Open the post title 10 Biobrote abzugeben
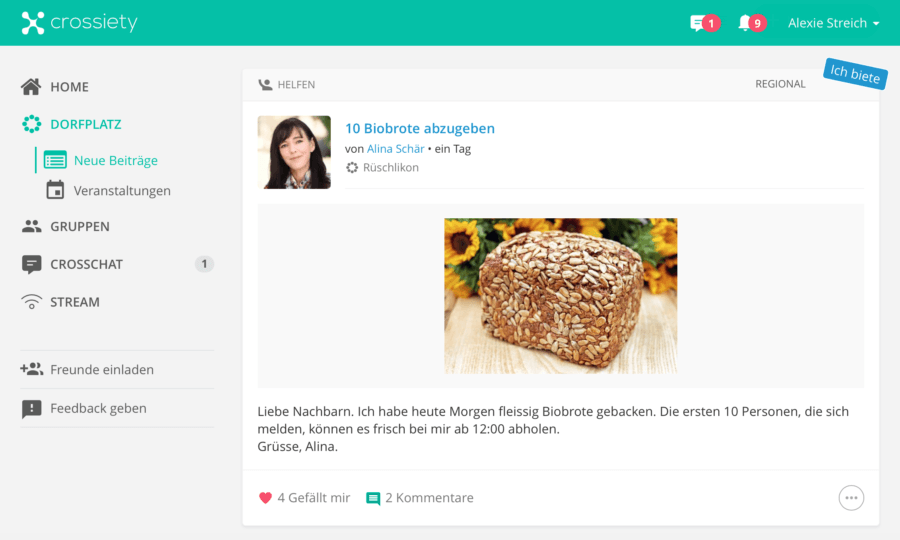This screenshot has width=900, height=540. tap(420, 128)
